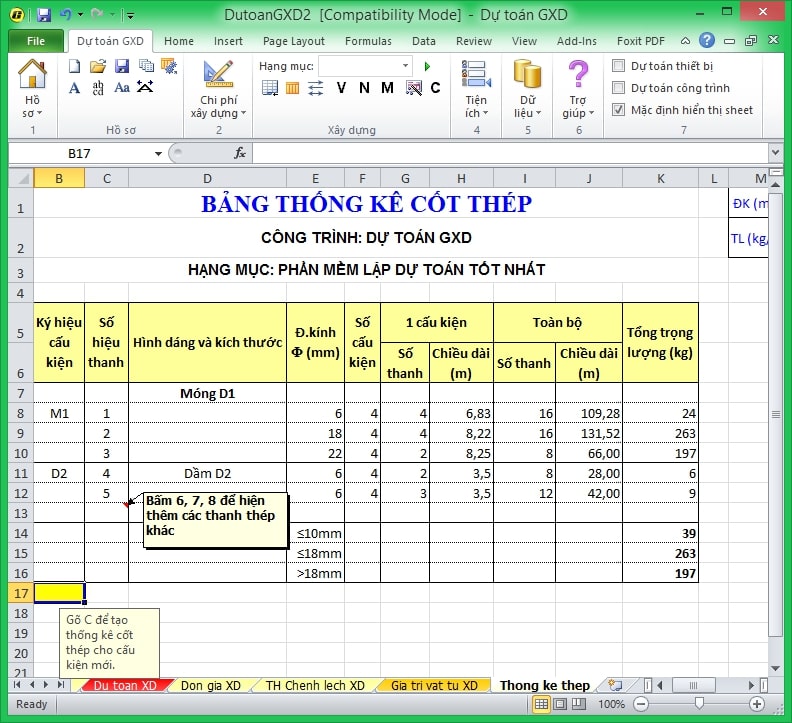Click the Dữ liệu database icon

point(527,85)
